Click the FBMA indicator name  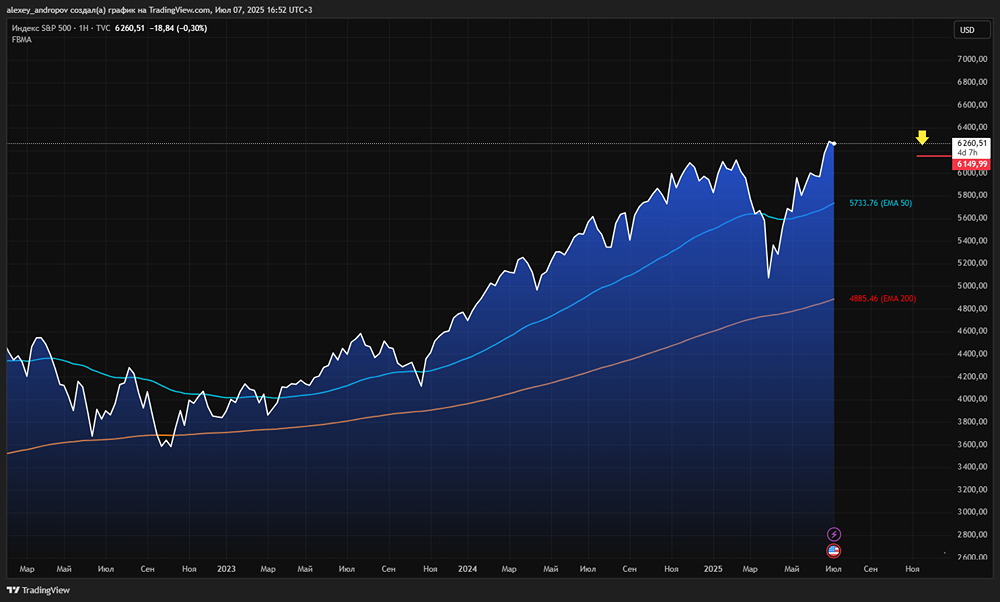pyautogui.click(x=22, y=40)
